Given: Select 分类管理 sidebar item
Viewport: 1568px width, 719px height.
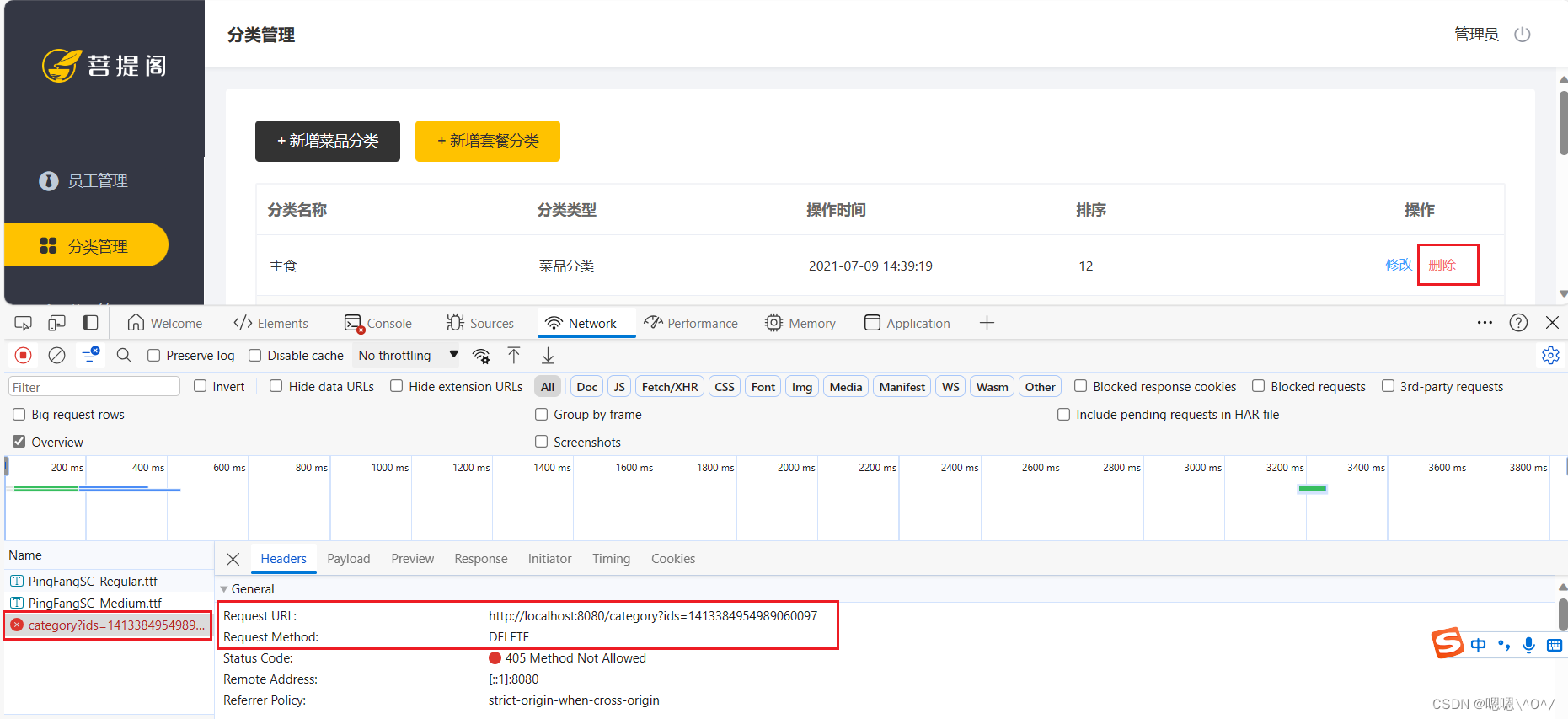Looking at the screenshot, I should click(x=86, y=245).
